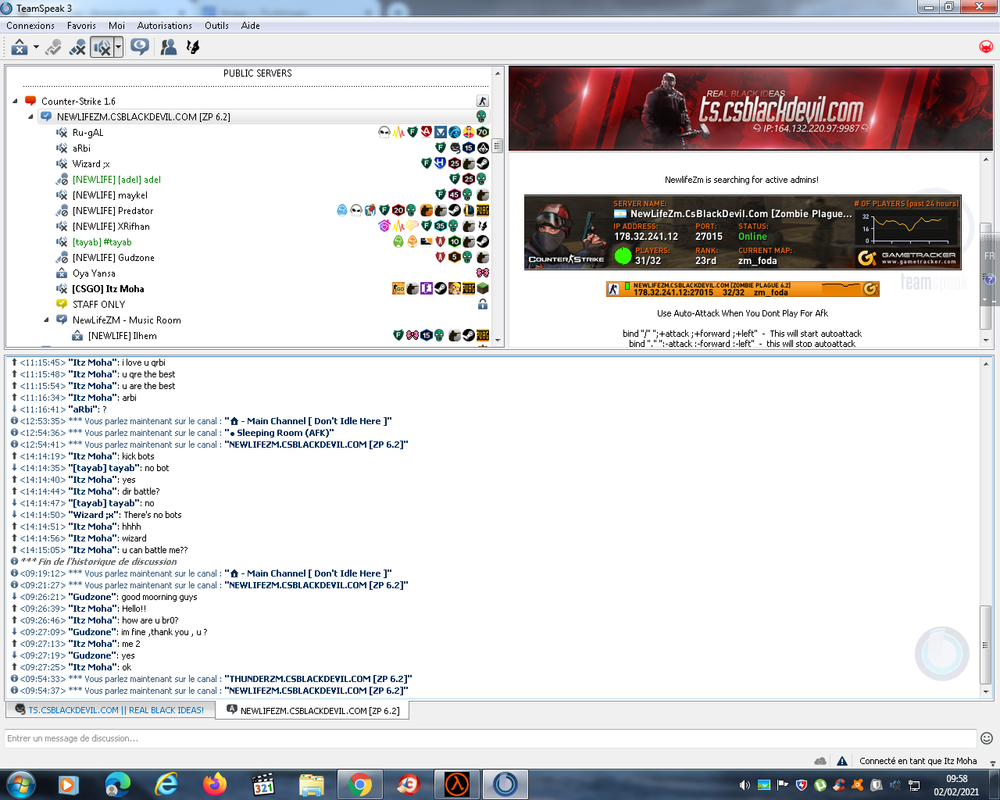Screen dimensions: 1000x800
Task: Click the cloud sync status icon
Action: tap(820, 760)
